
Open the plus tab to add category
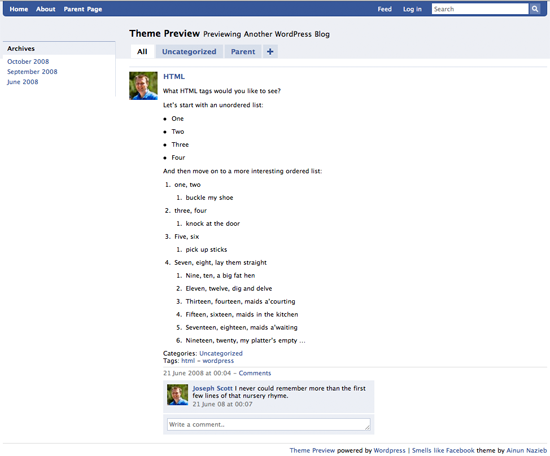point(270,52)
